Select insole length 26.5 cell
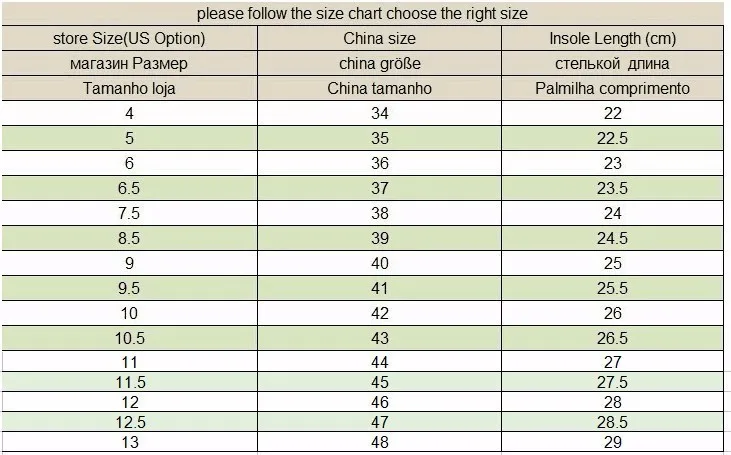Screen dimensions: 731x455 click(x=613, y=338)
